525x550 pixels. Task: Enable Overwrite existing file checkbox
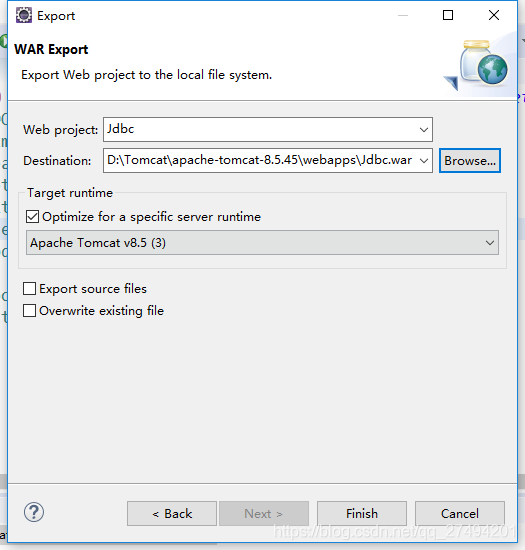tap(29, 311)
